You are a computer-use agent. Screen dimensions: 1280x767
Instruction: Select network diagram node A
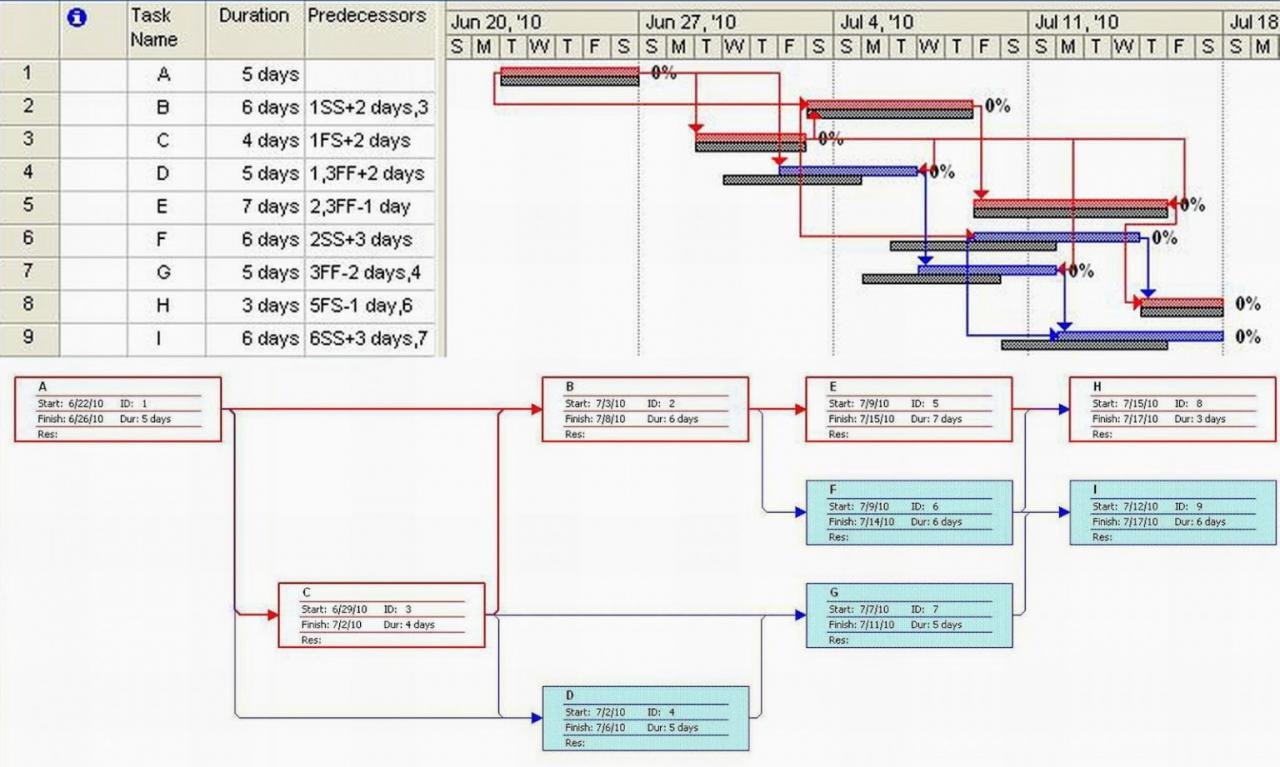click(x=118, y=409)
